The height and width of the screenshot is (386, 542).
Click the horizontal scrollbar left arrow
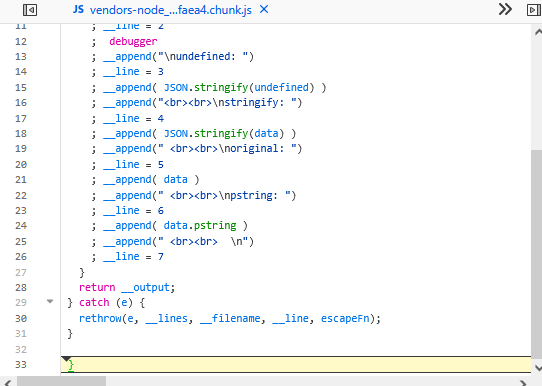click(7, 382)
